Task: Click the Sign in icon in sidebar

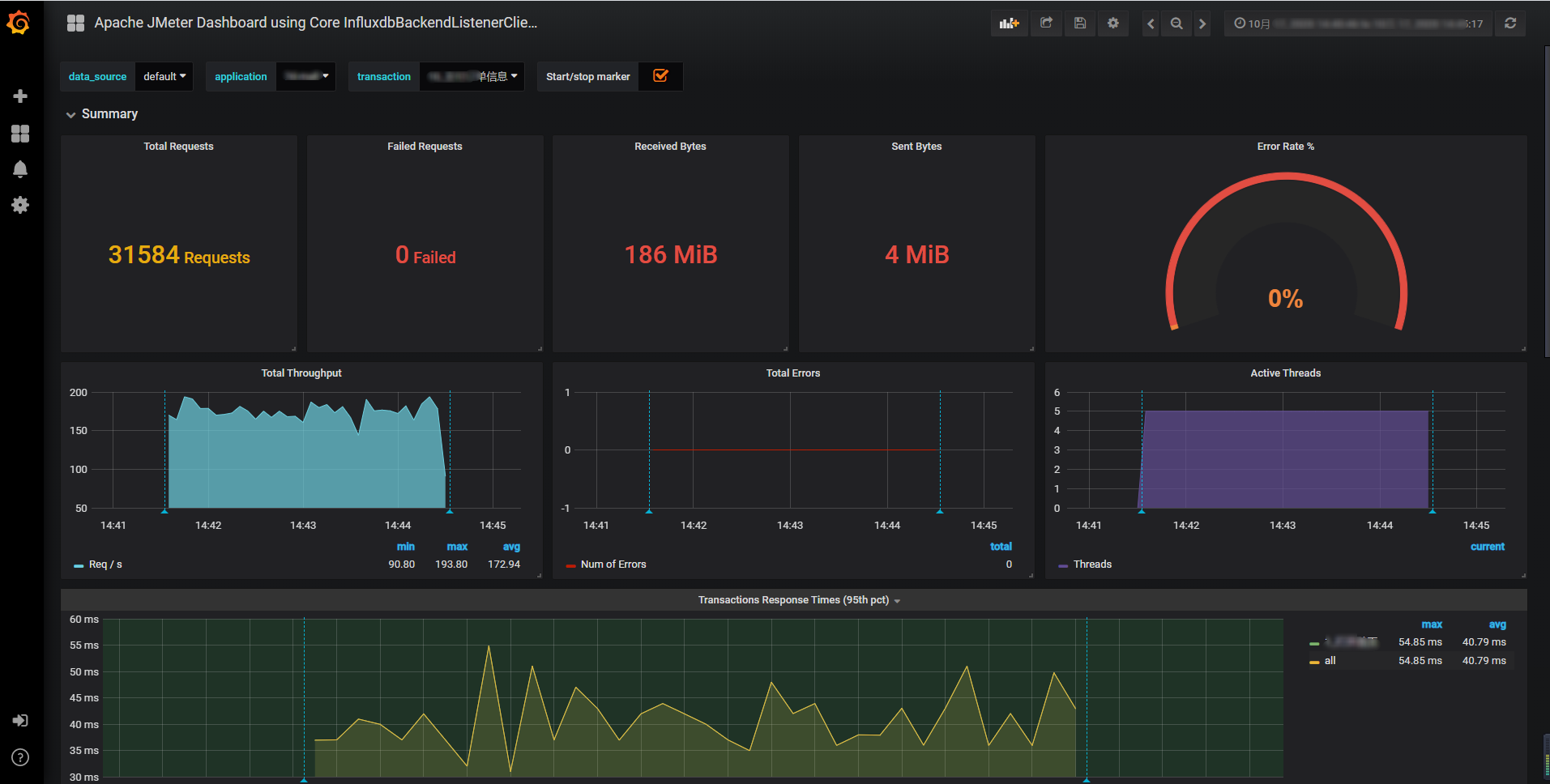Action: coord(20,721)
